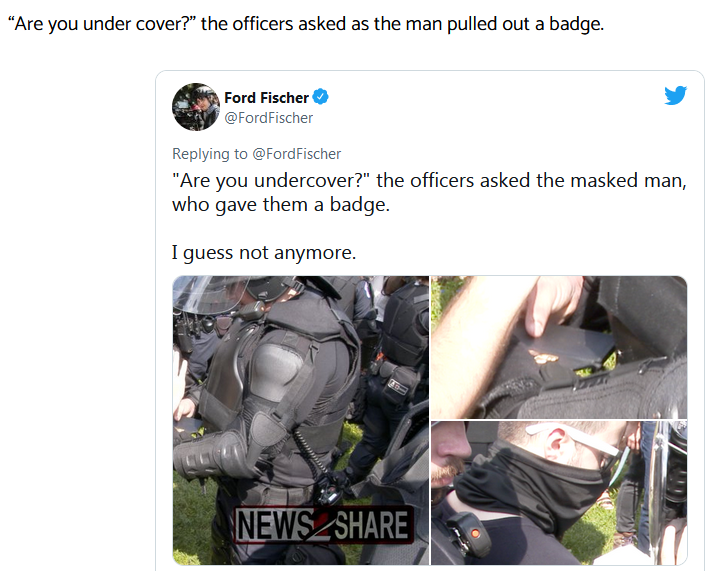The width and height of the screenshot is (726, 571).
Task: Click the News2Share watermark on the photo
Action: 323,525
